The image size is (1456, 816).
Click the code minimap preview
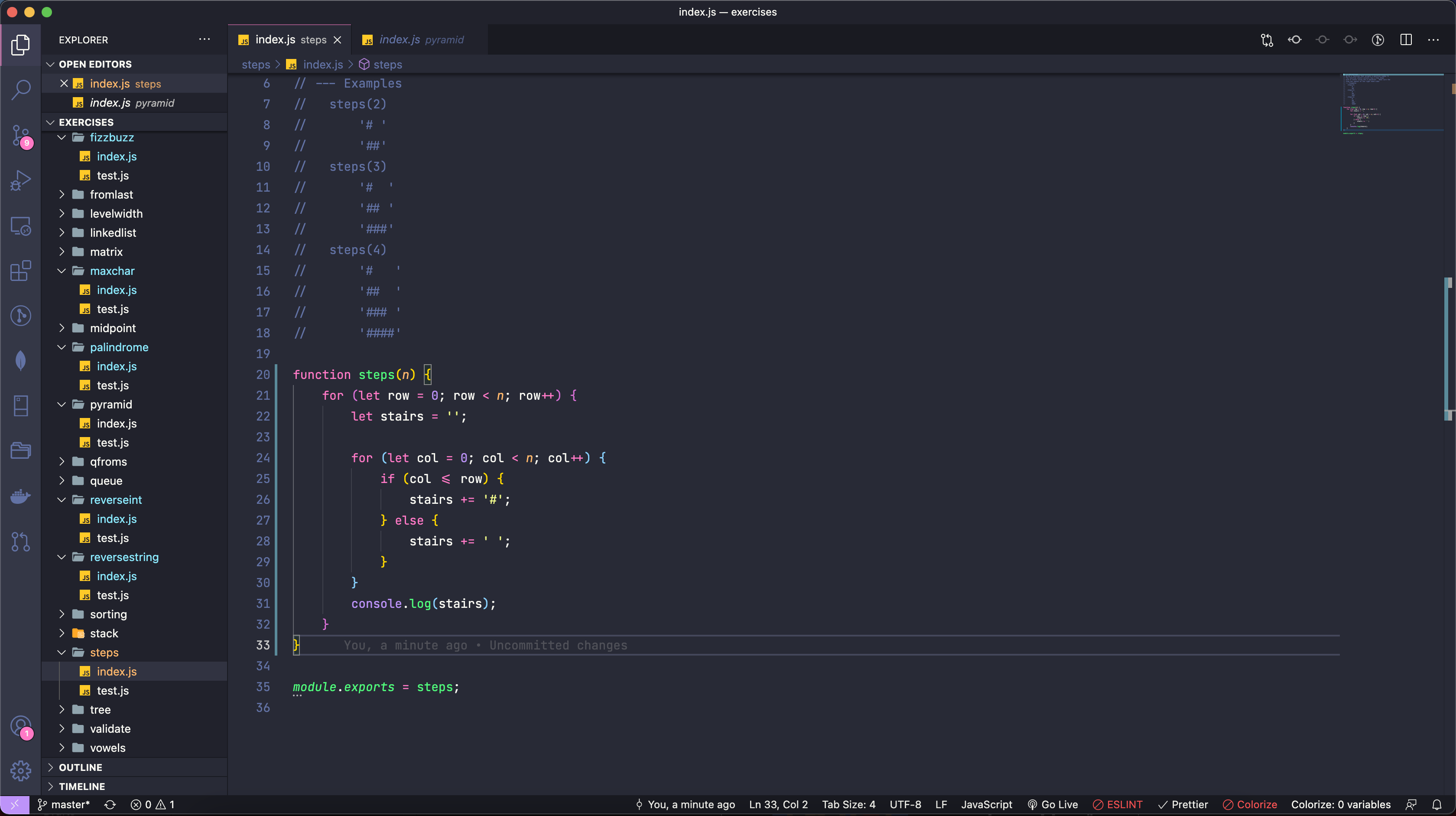1393,104
